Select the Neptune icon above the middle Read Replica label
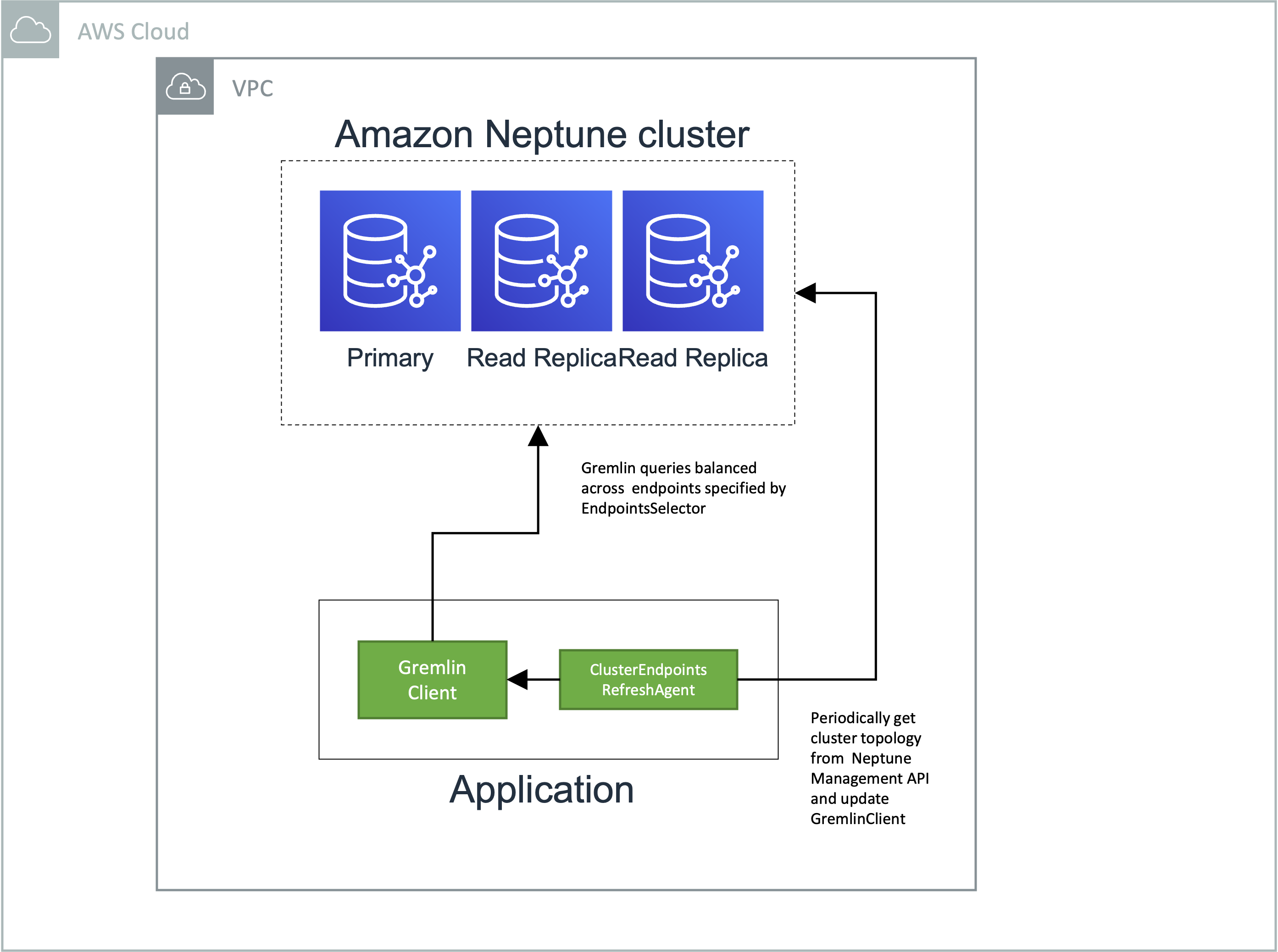This screenshot has height=952, width=1278. click(x=541, y=260)
